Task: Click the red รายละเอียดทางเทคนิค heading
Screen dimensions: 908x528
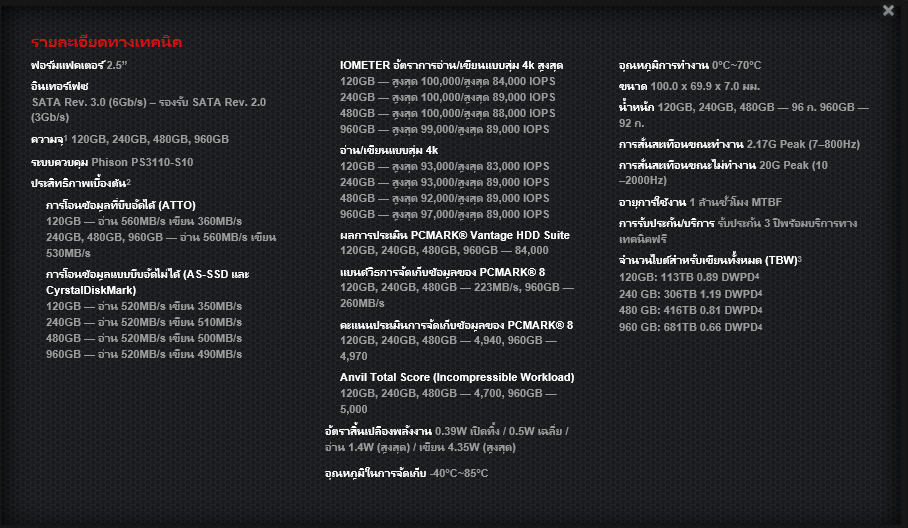Action: coord(106,43)
